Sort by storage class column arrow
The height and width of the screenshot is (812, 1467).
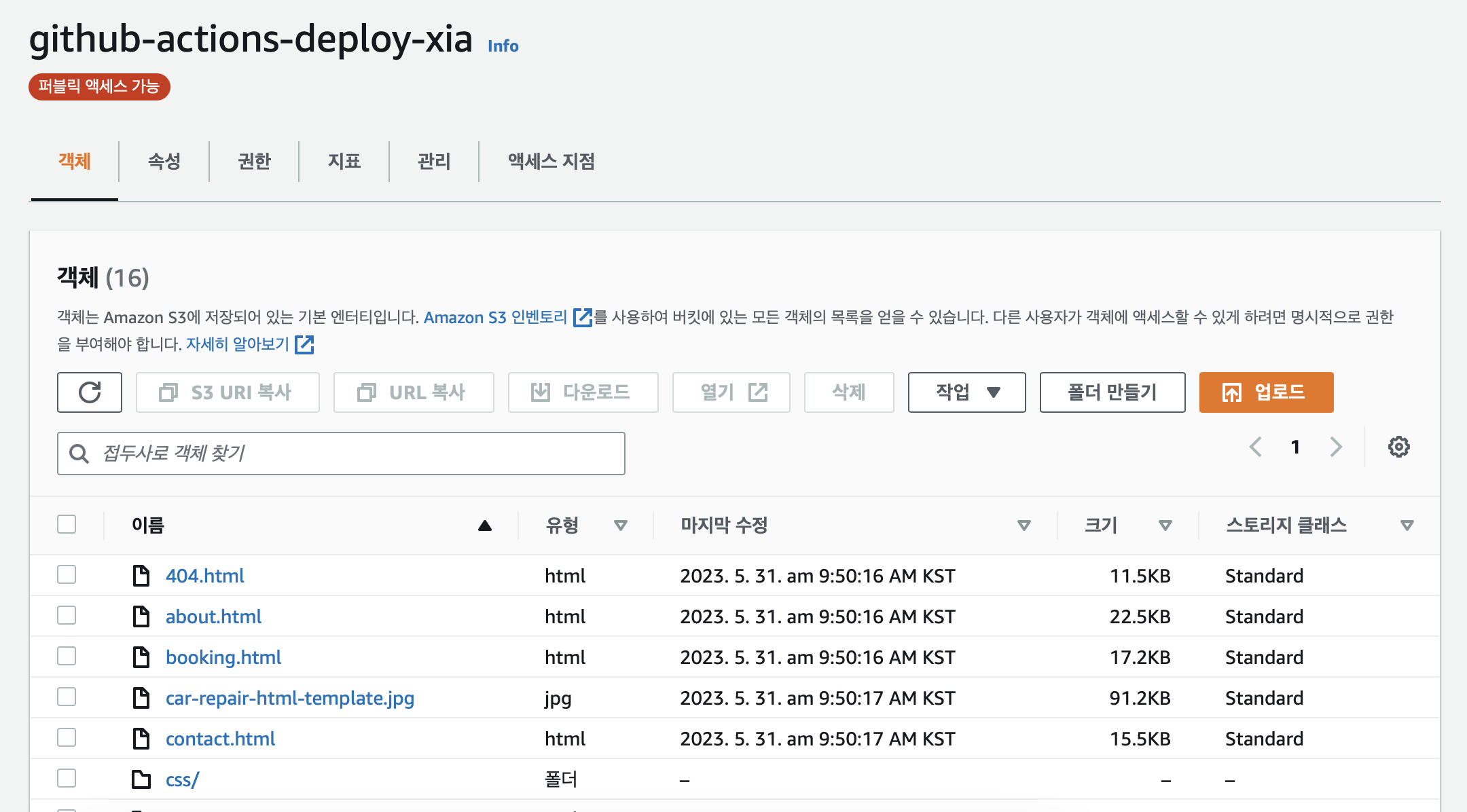(x=1407, y=525)
